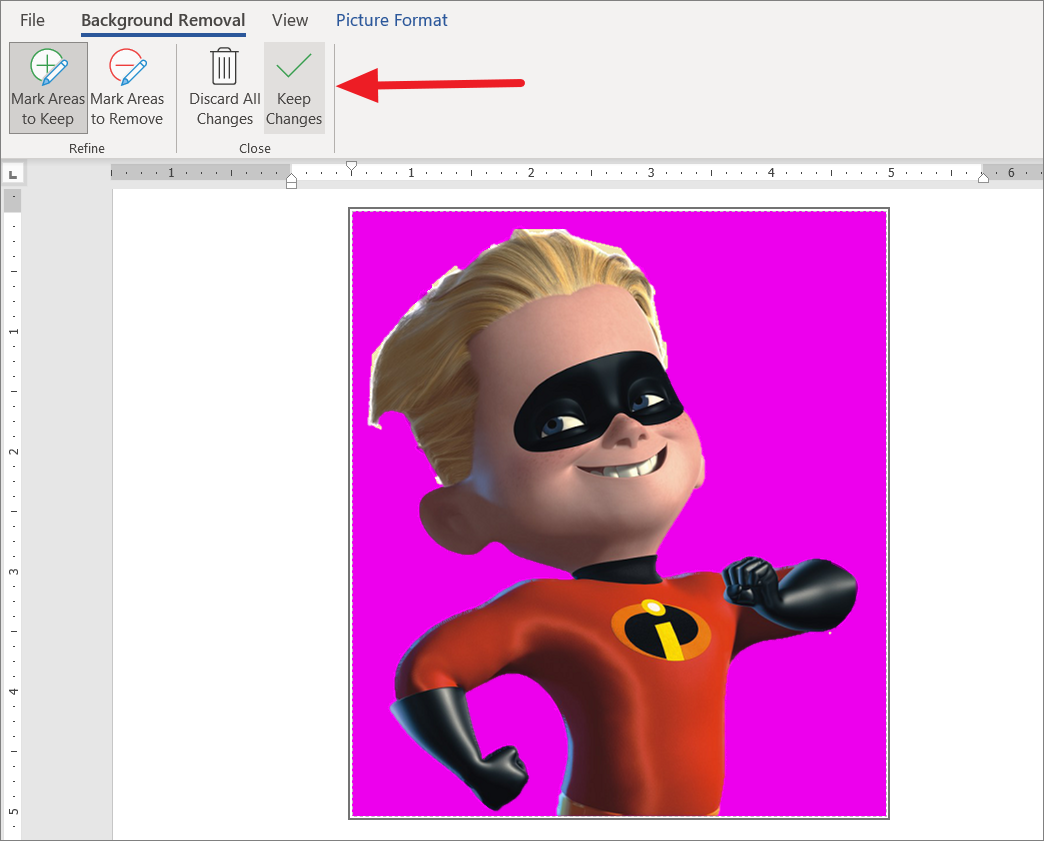1044x841 pixels.
Task: Click the Keep Changes checkmark button
Action: (x=294, y=88)
